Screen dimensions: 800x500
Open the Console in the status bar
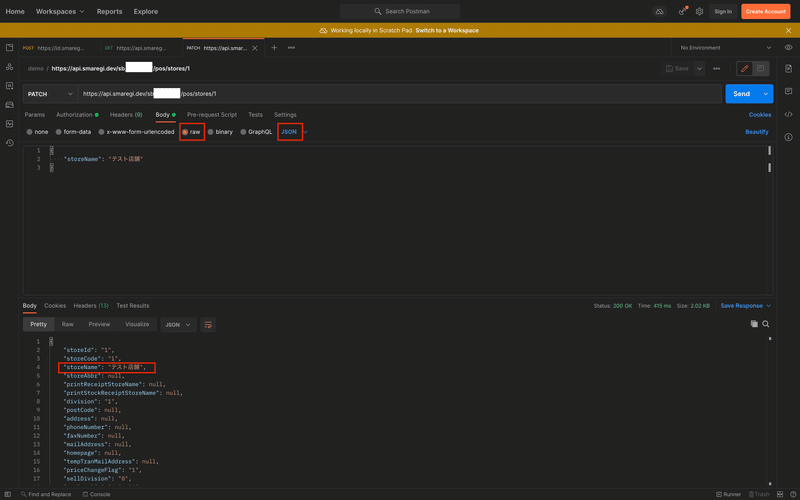tap(96, 494)
